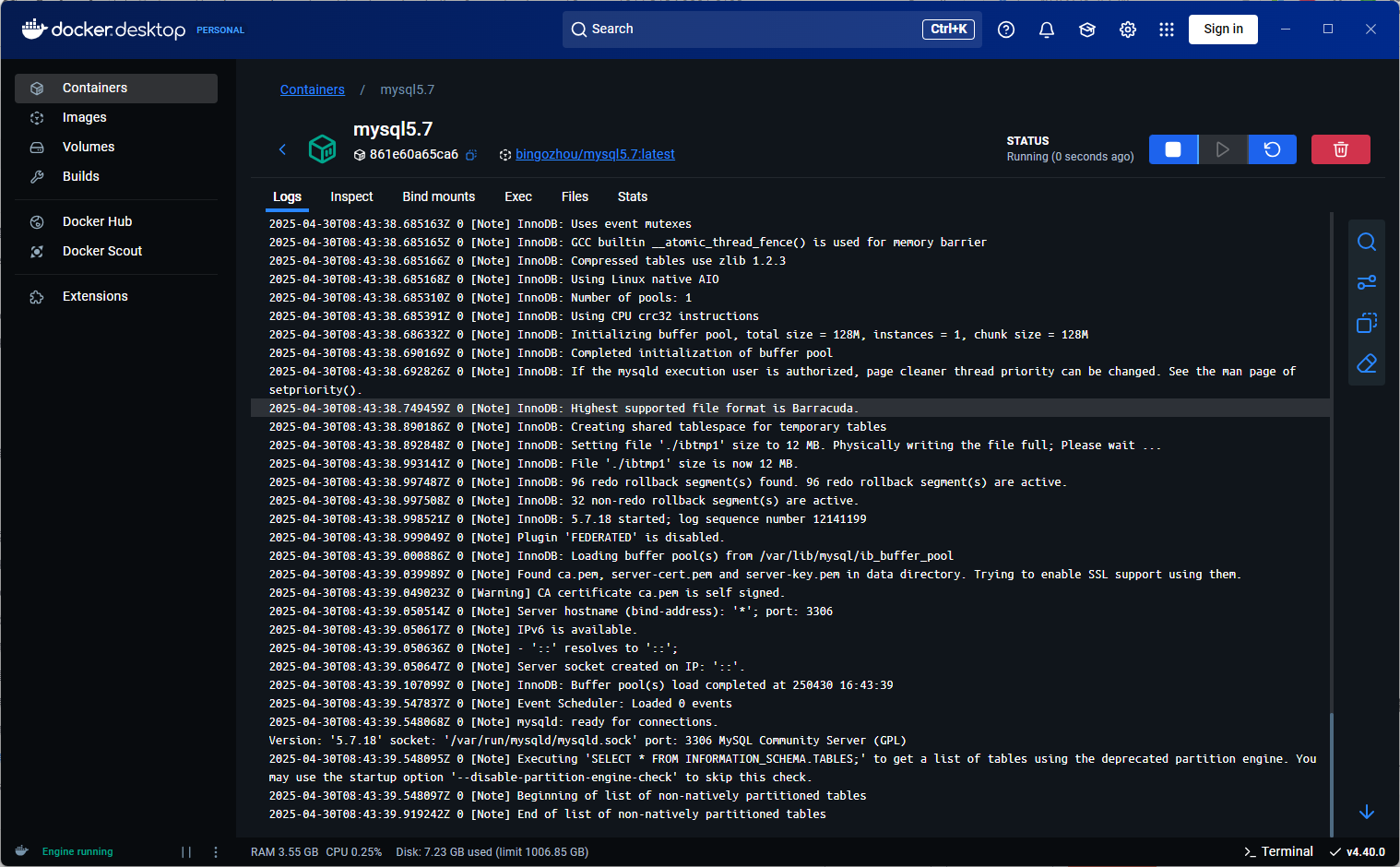1400x867 pixels.
Task: Open the Extensions sidebar section
Action: pos(116,296)
